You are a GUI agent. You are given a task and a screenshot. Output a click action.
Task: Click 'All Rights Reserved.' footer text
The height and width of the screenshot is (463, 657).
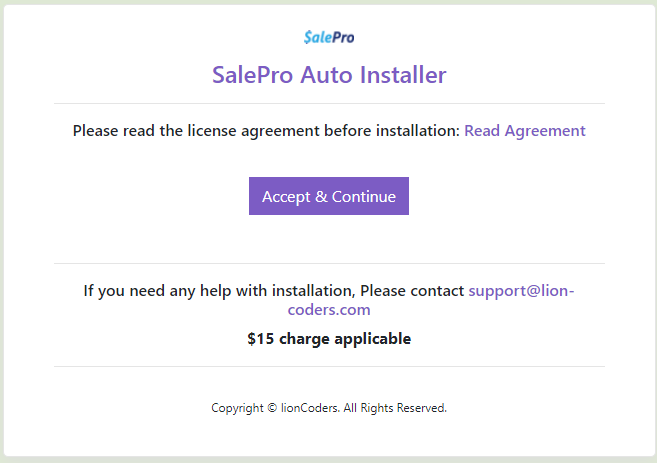(x=395, y=408)
